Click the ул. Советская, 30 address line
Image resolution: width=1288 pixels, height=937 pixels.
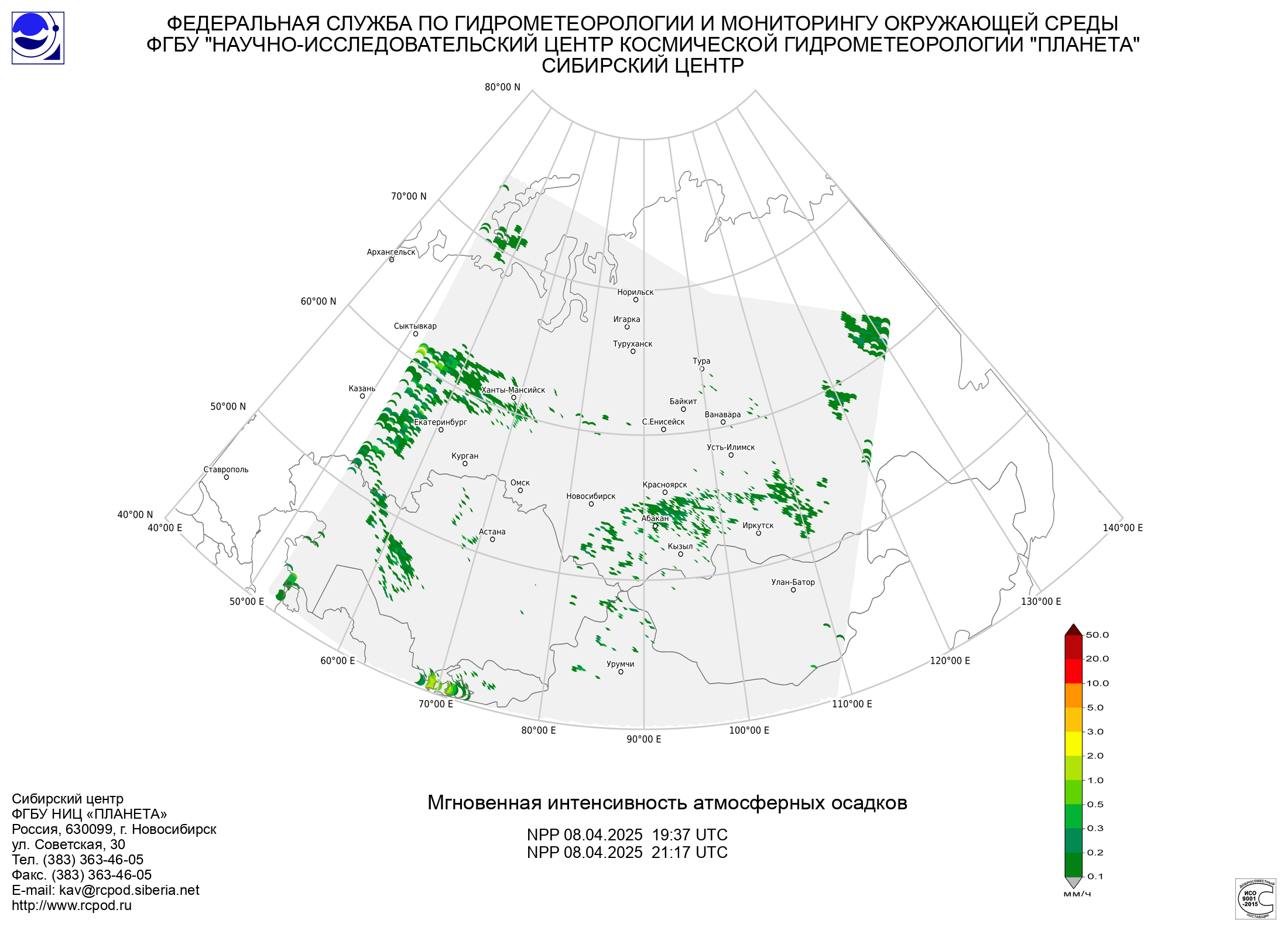click(x=68, y=844)
